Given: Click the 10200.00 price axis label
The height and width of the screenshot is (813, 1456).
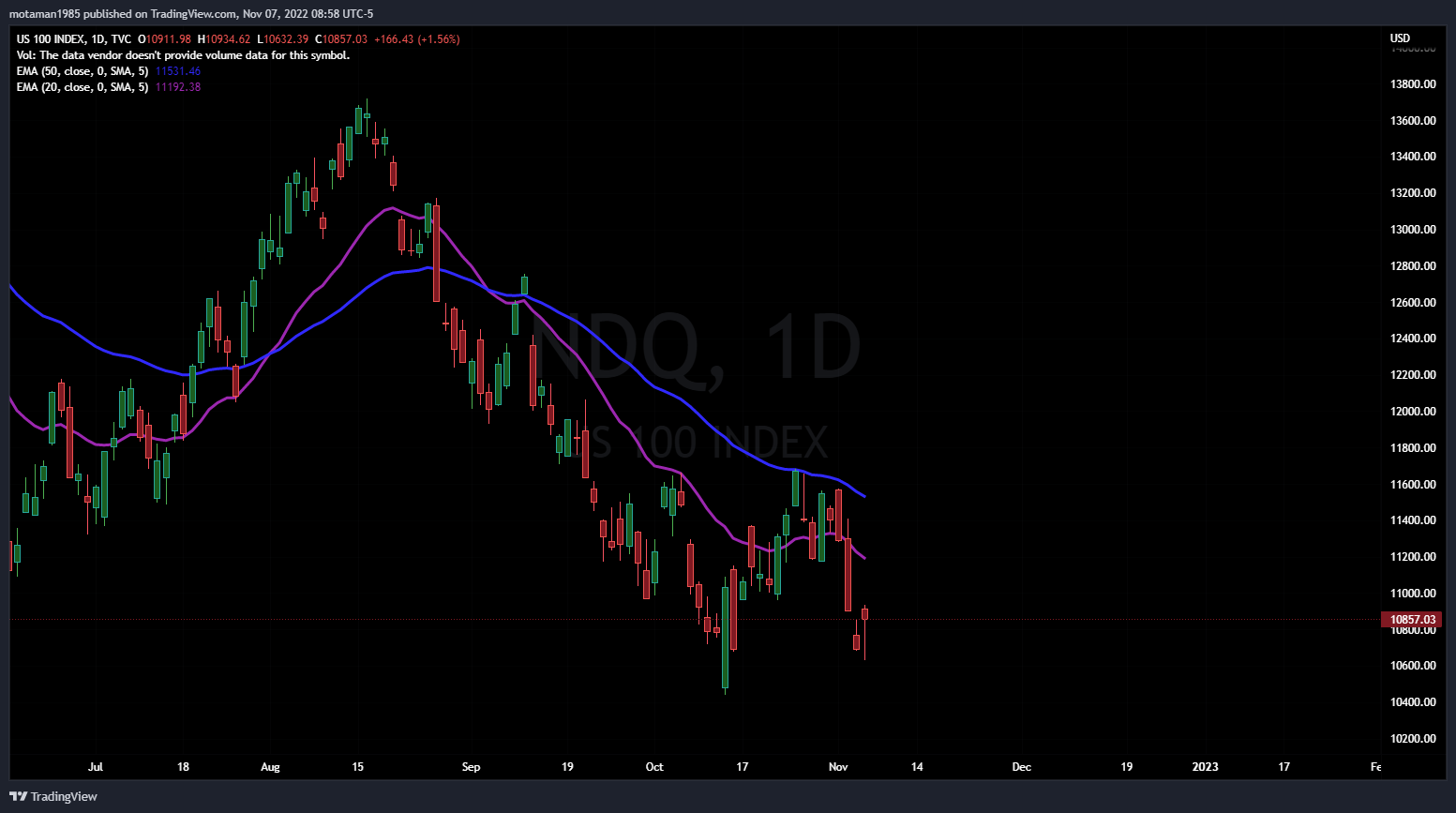Looking at the screenshot, I should [x=1413, y=738].
